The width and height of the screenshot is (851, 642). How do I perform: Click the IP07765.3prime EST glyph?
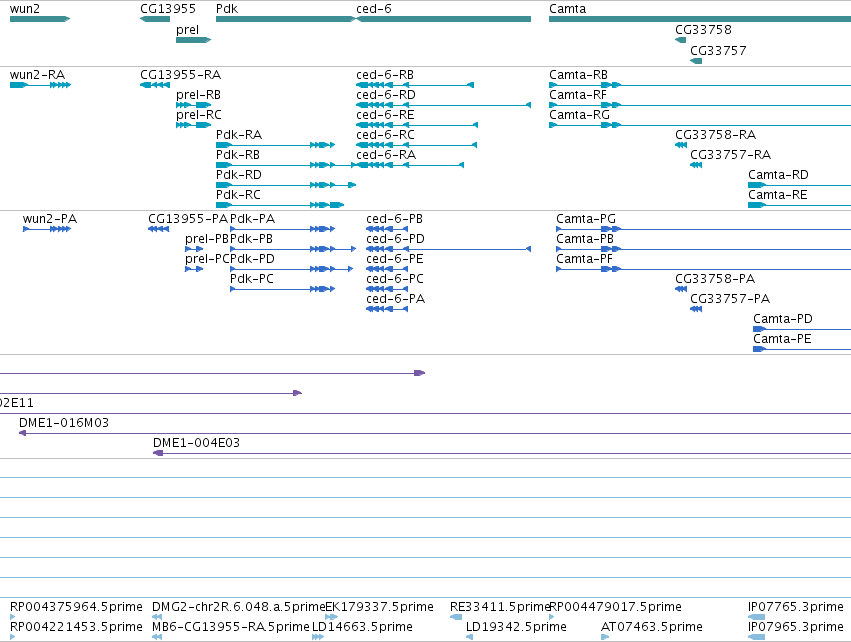pos(756,617)
